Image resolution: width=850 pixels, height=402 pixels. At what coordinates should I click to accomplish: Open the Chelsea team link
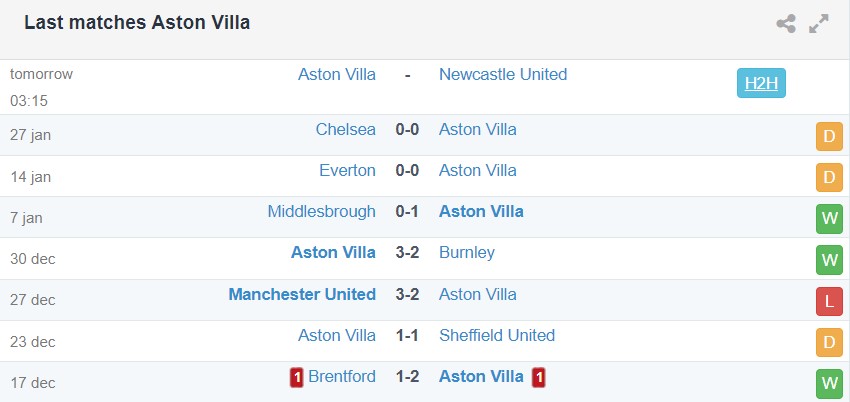(346, 129)
